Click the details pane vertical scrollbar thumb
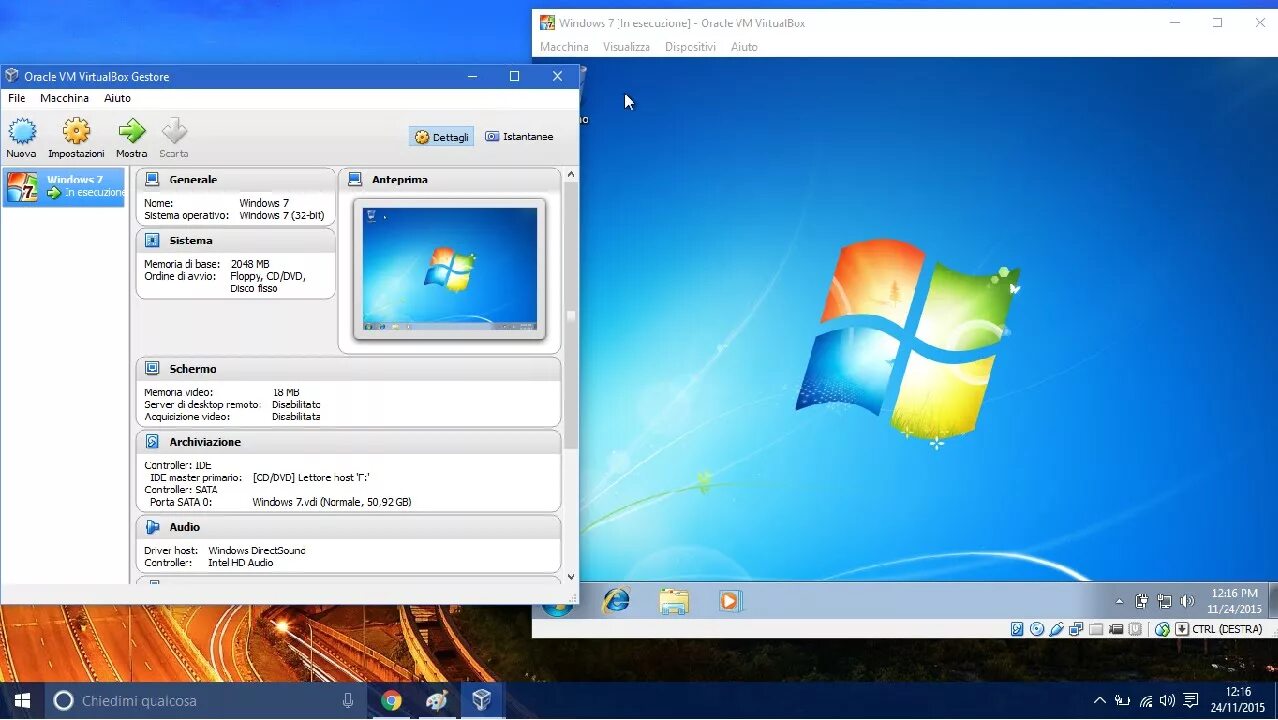 [x=571, y=315]
